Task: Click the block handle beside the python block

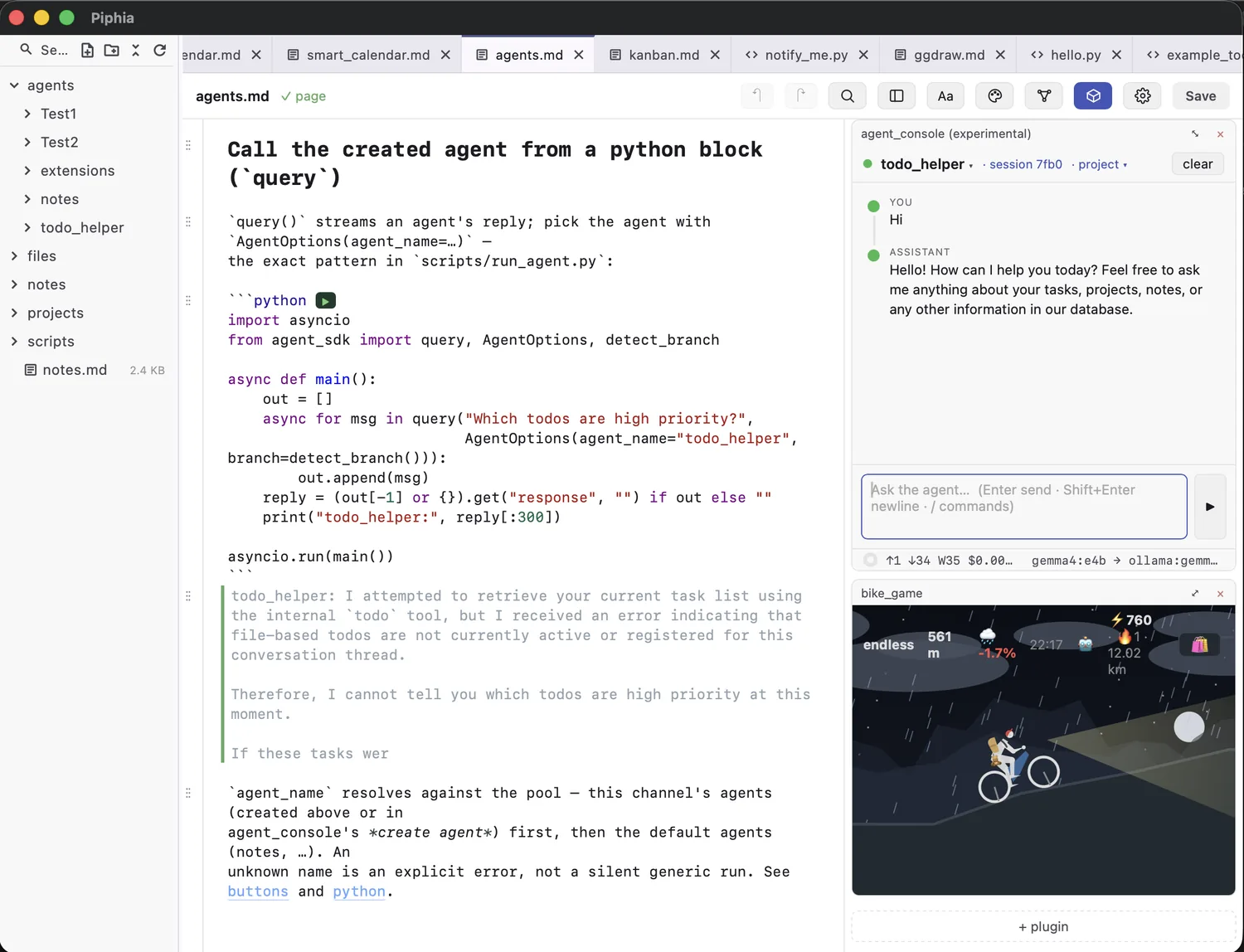Action: click(188, 300)
